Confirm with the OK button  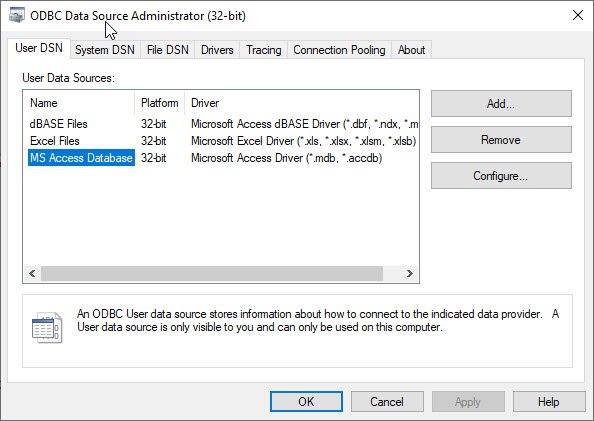pos(306,401)
